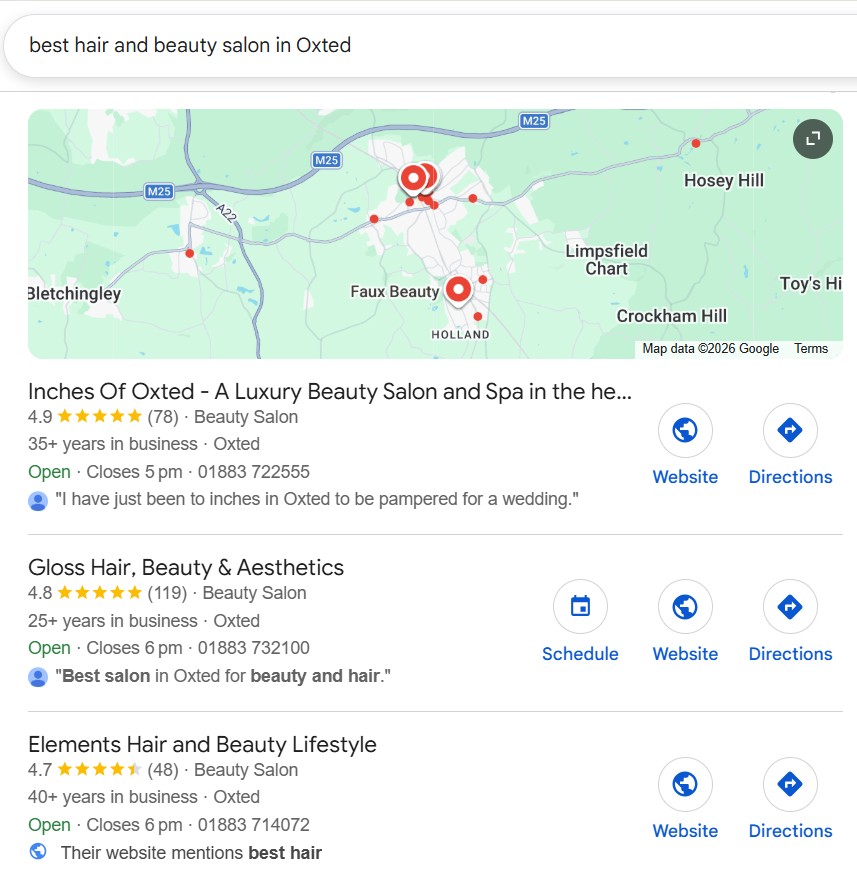The width and height of the screenshot is (857, 885).
Task: Get directions to Elements Hair and Beauty
Action: pyautogui.click(x=790, y=784)
